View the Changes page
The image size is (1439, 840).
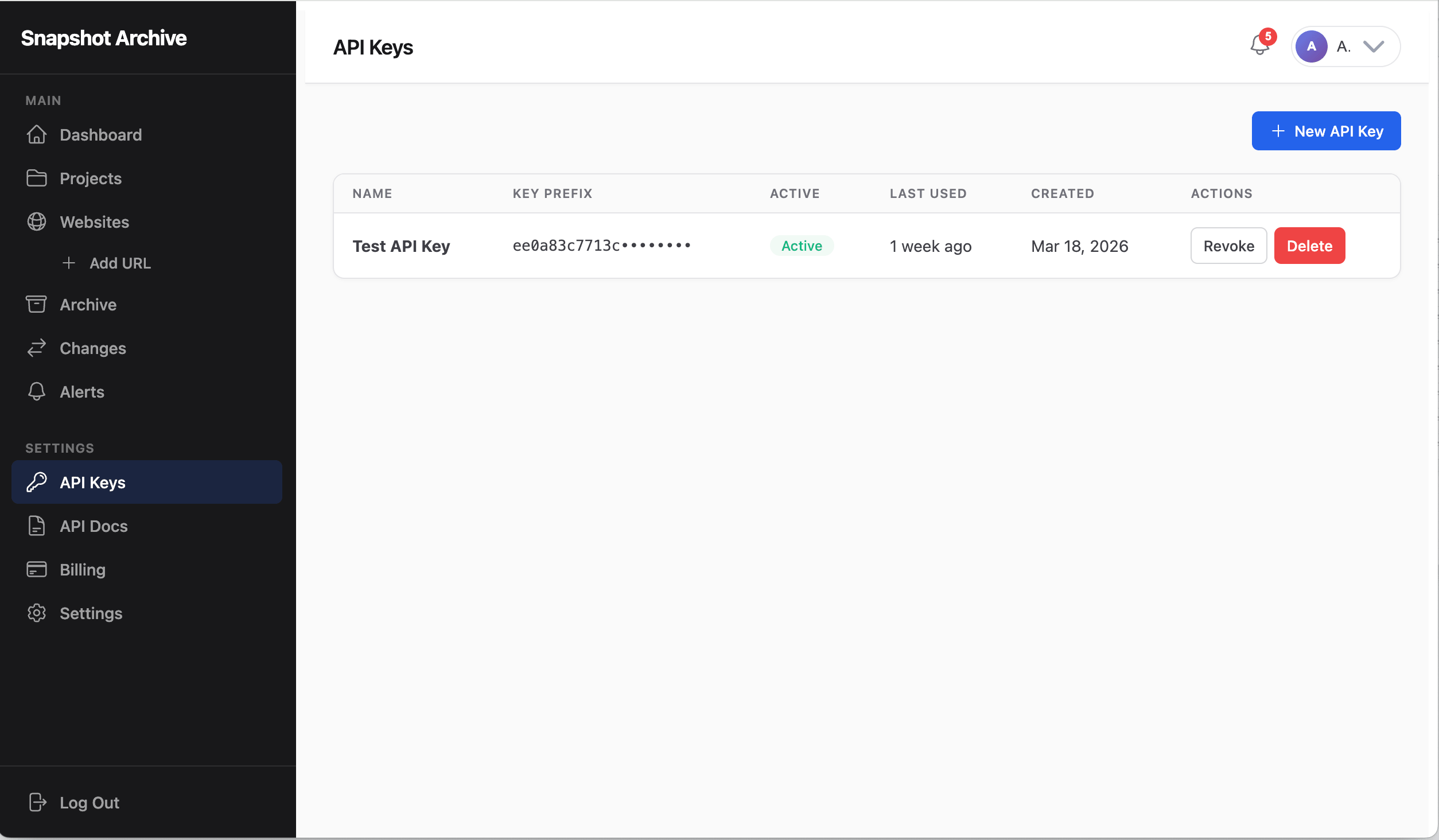click(x=147, y=348)
